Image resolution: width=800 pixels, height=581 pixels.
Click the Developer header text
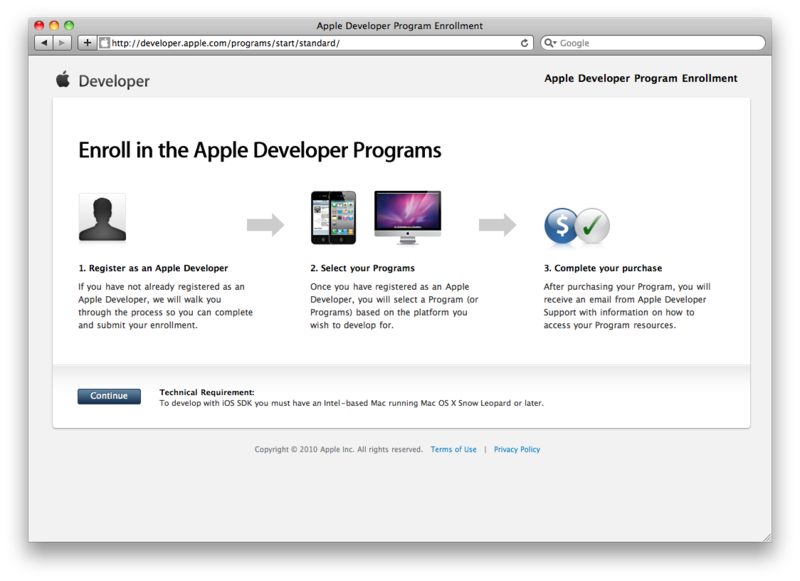tap(114, 81)
